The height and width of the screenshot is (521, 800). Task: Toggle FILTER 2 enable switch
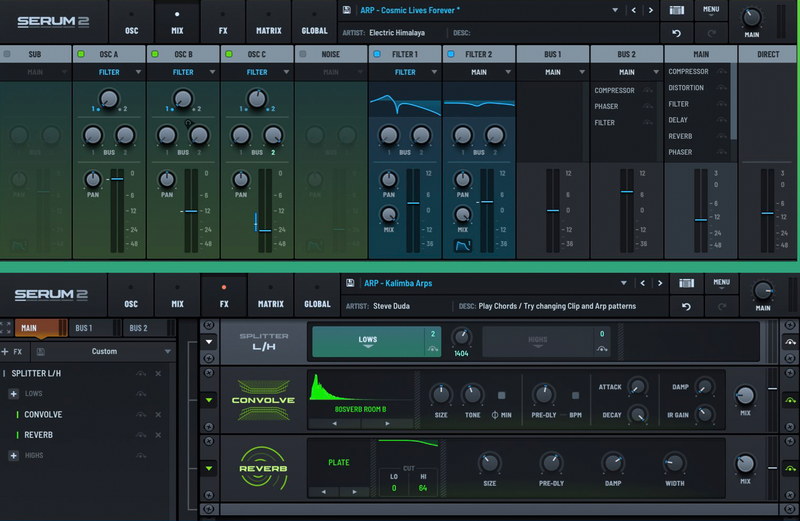tap(451, 54)
